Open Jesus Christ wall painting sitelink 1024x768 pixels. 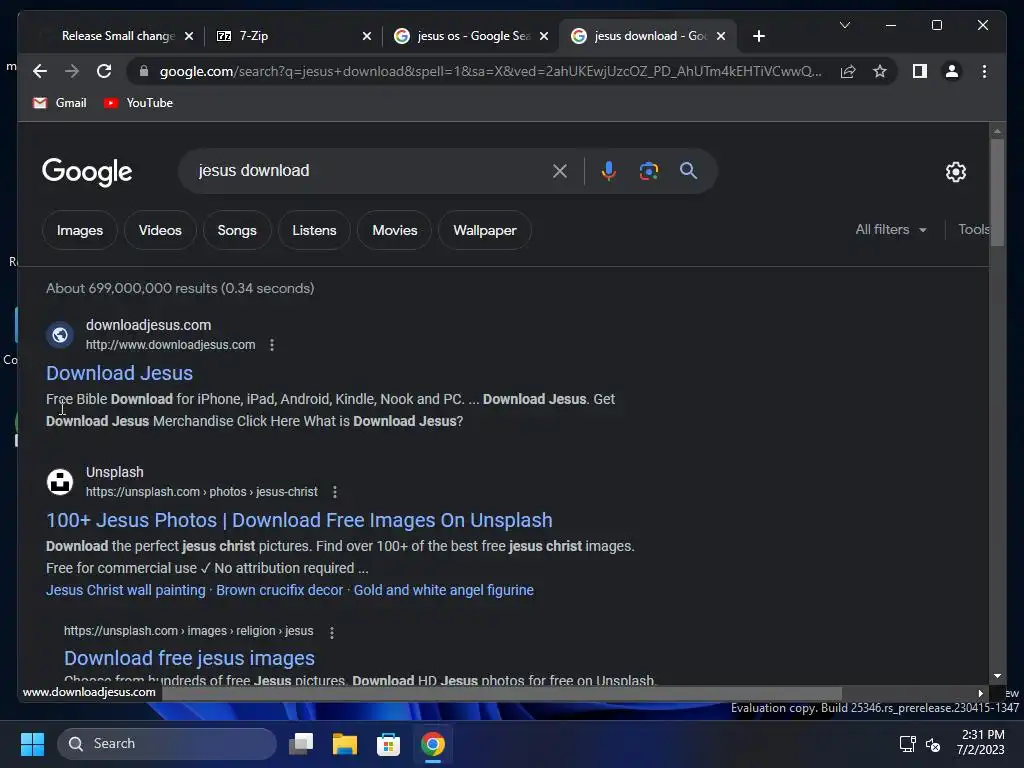pos(125,590)
